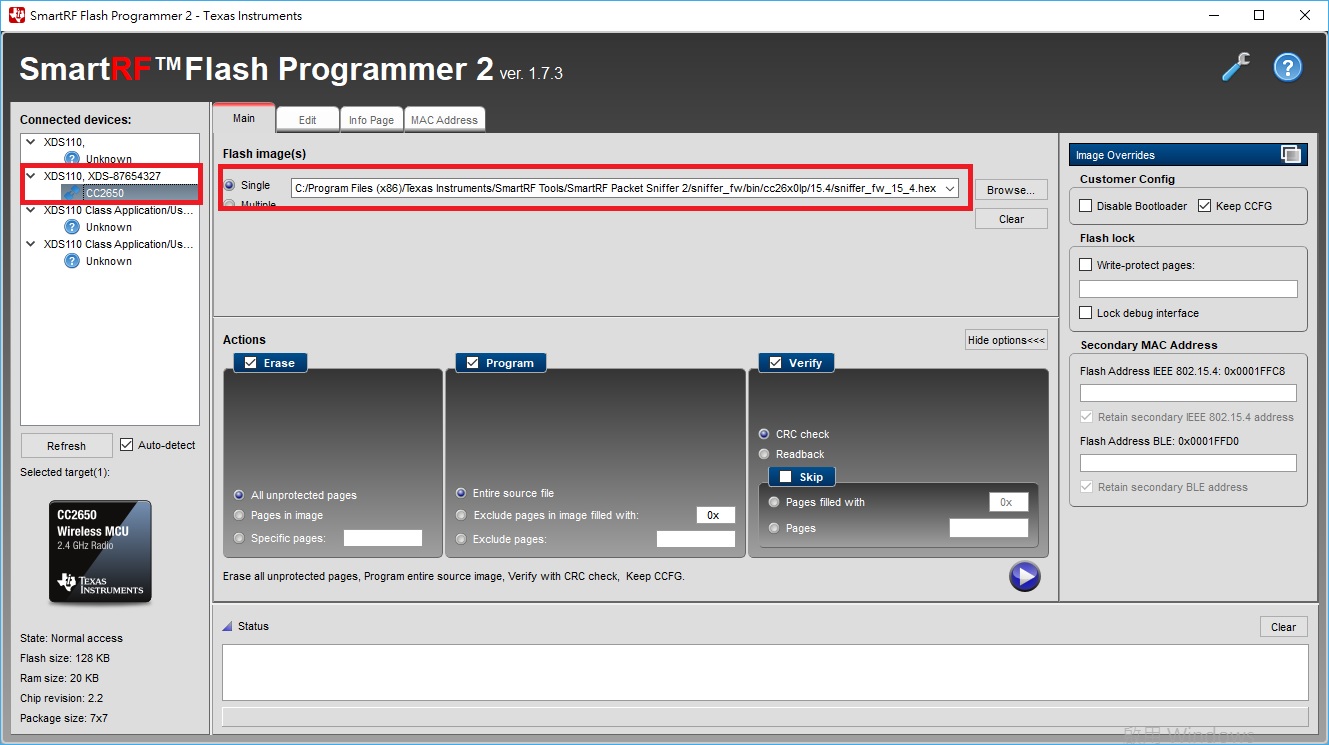Open the help question mark icon
The width and height of the screenshot is (1329, 745).
pyautogui.click(x=1287, y=66)
